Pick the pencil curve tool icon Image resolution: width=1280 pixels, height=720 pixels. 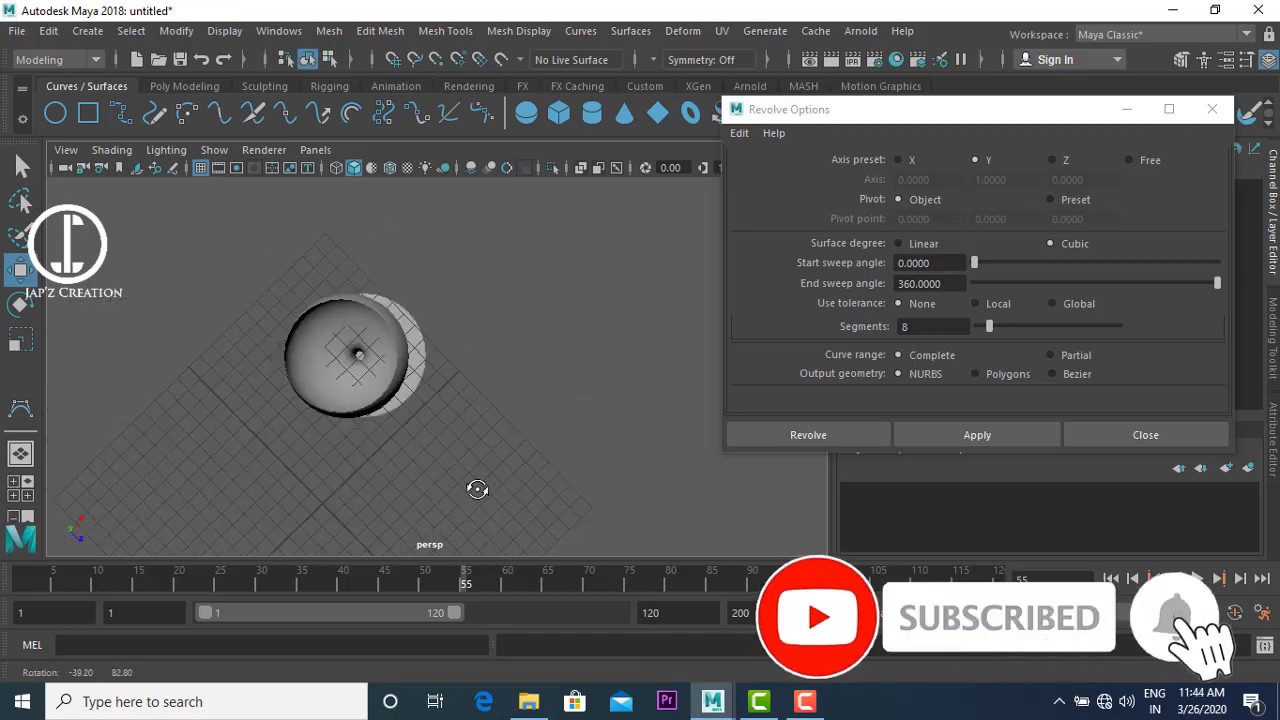[187, 113]
